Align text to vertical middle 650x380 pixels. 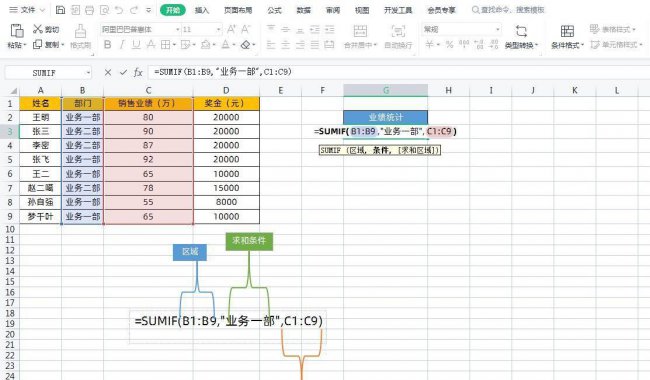click(286, 29)
